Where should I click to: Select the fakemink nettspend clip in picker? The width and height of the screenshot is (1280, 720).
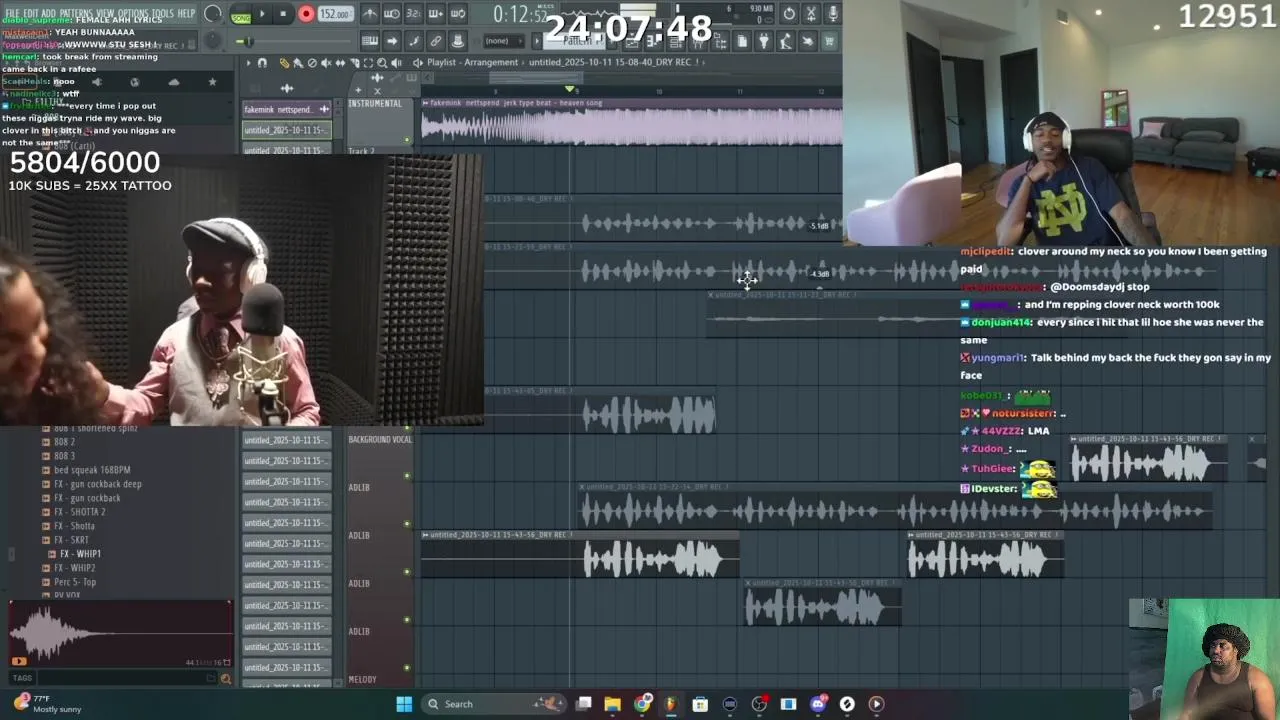pyautogui.click(x=286, y=109)
